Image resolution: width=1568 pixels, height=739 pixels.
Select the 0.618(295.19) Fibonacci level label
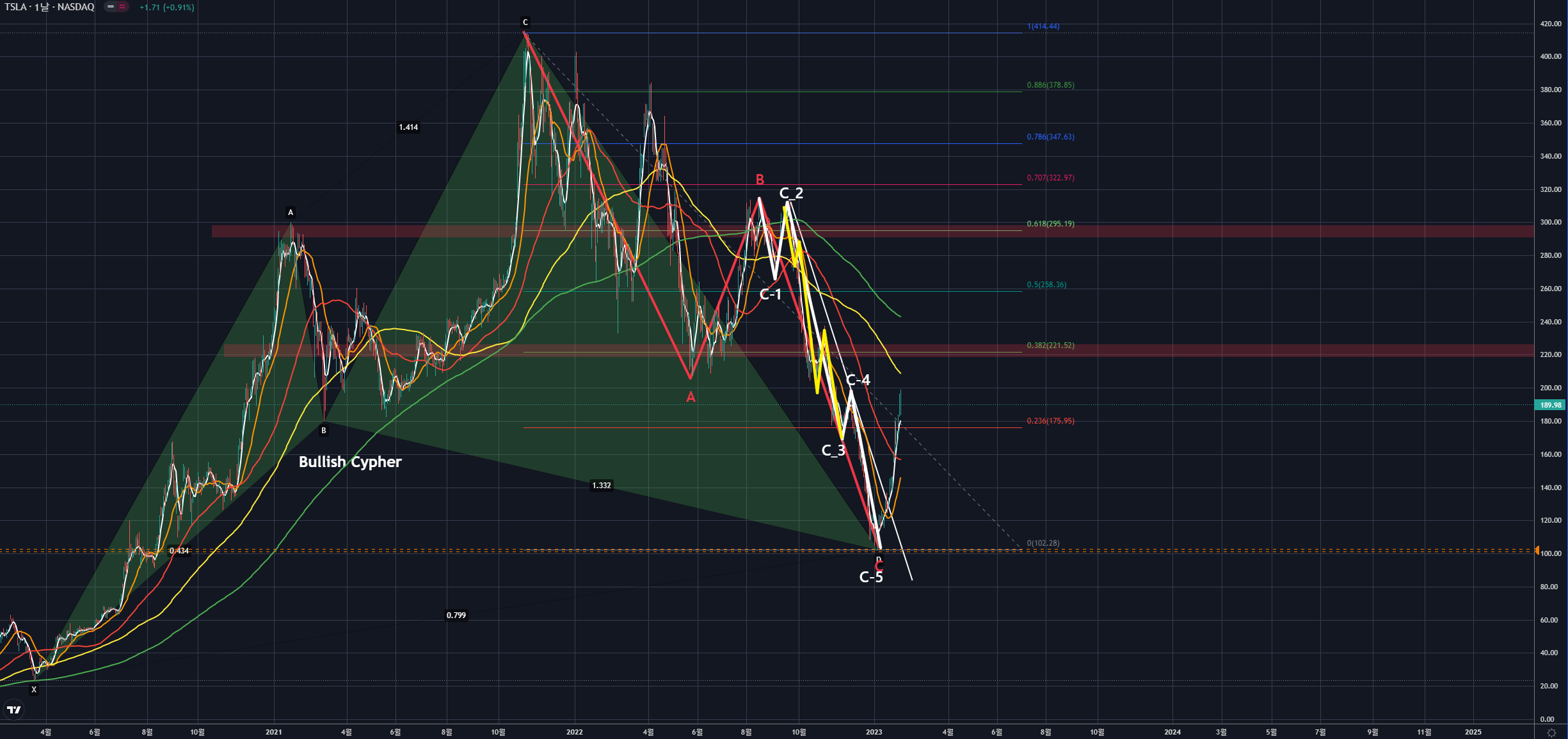[1050, 224]
